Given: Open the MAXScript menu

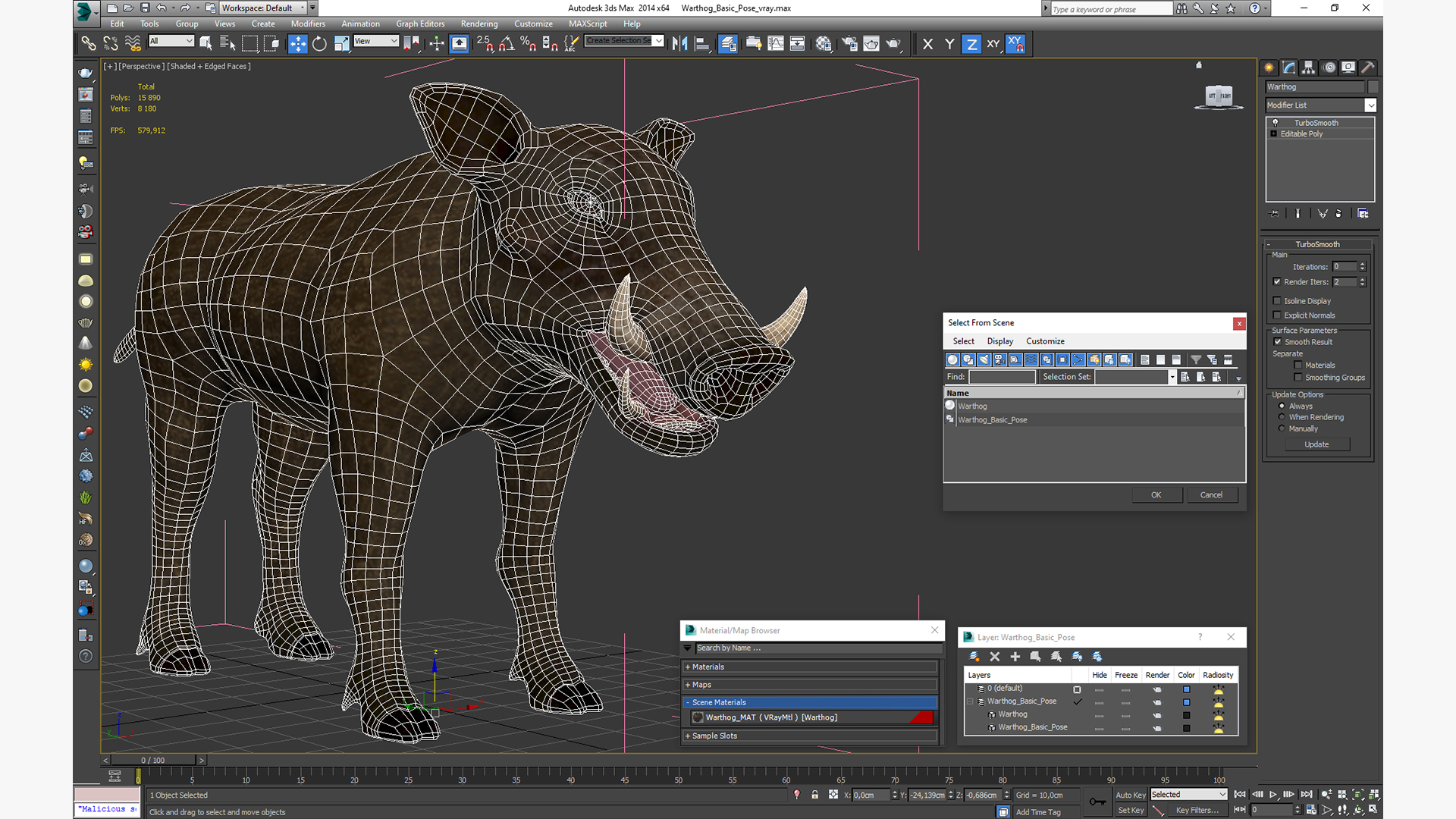Looking at the screenshot, I should point(588,24).
